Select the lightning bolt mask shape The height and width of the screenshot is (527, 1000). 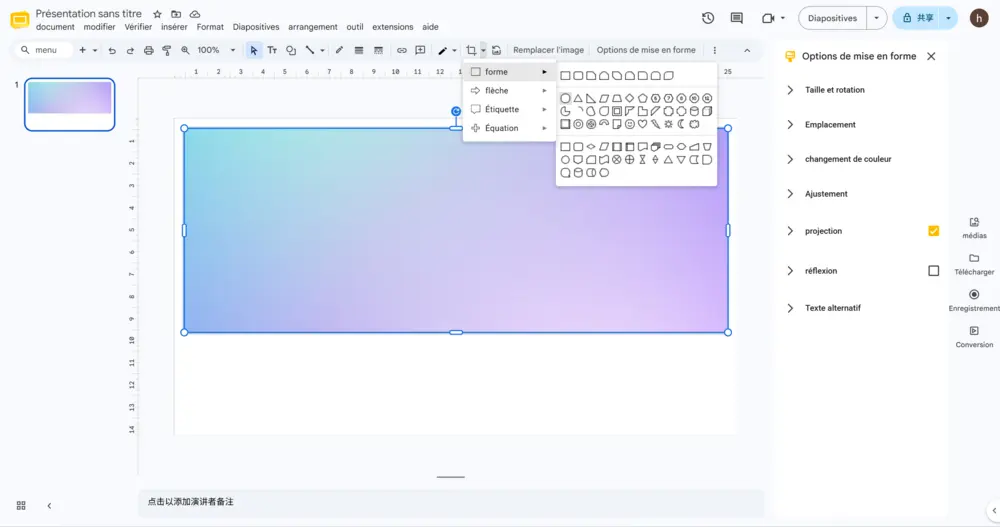[x=655, y=124]
